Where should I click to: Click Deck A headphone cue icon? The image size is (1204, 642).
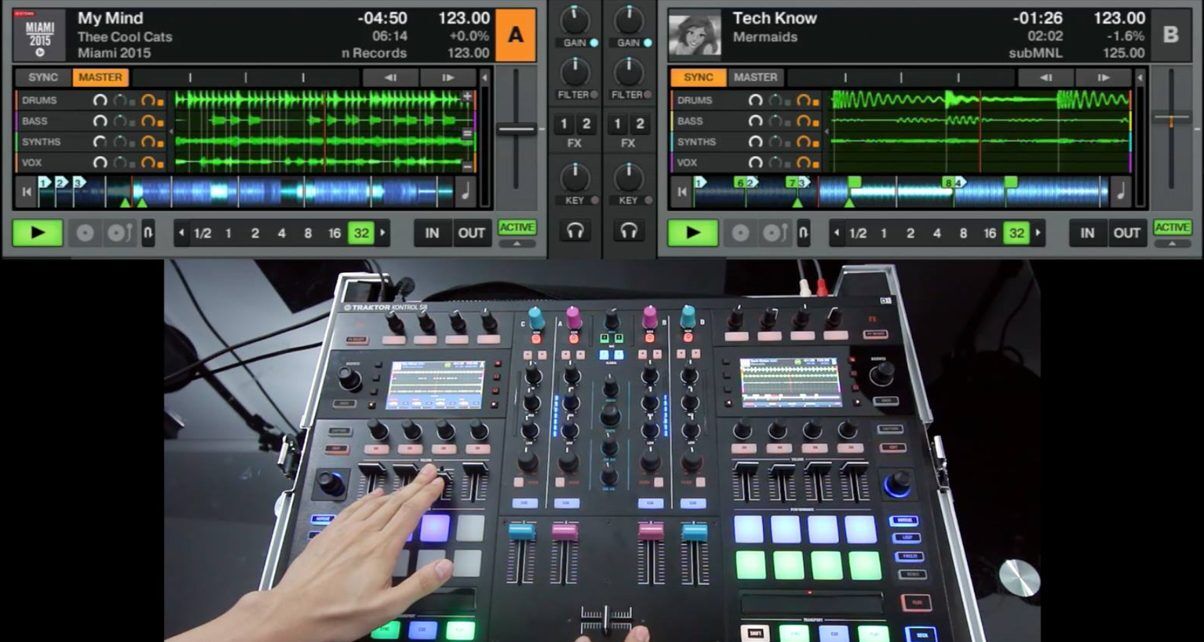575,231
